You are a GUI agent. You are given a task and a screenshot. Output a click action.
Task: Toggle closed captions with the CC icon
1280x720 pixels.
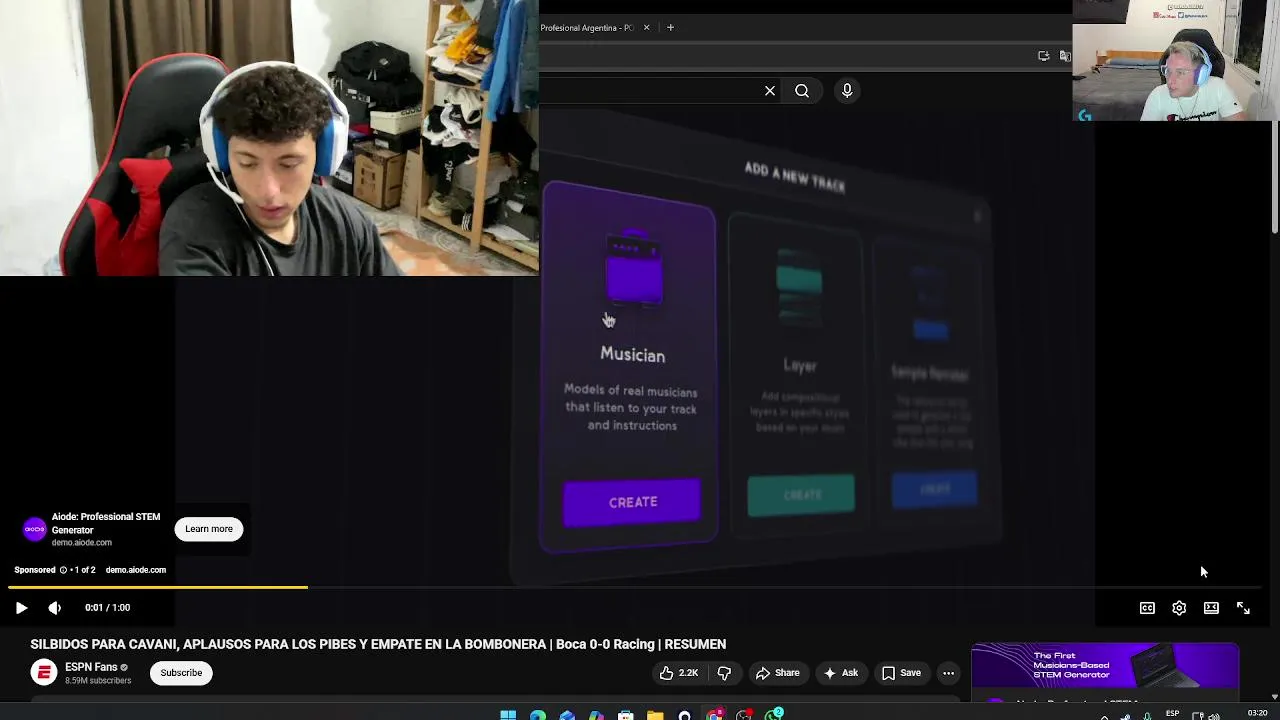1147,608
